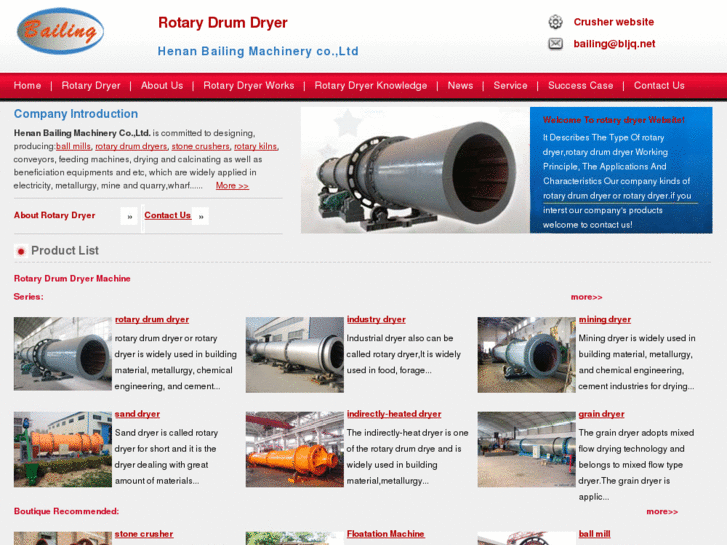Click the Rotary Drum Dryer Machine heading
Screen dimensions: 727x545
coord(72,278)
